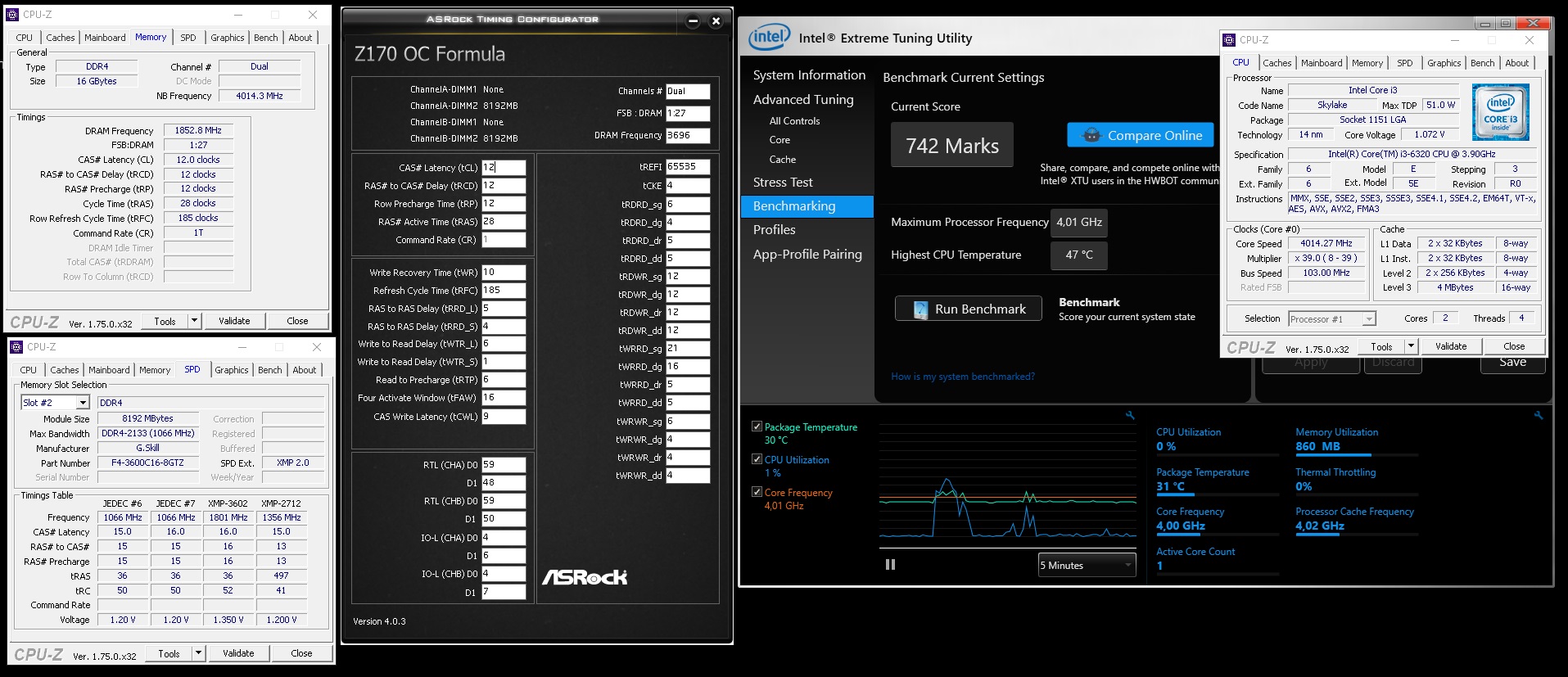Click the 4,01 GHz Maximum Processor Frequency value
Screen dimensions: 1568x677
pos(1079,222)
